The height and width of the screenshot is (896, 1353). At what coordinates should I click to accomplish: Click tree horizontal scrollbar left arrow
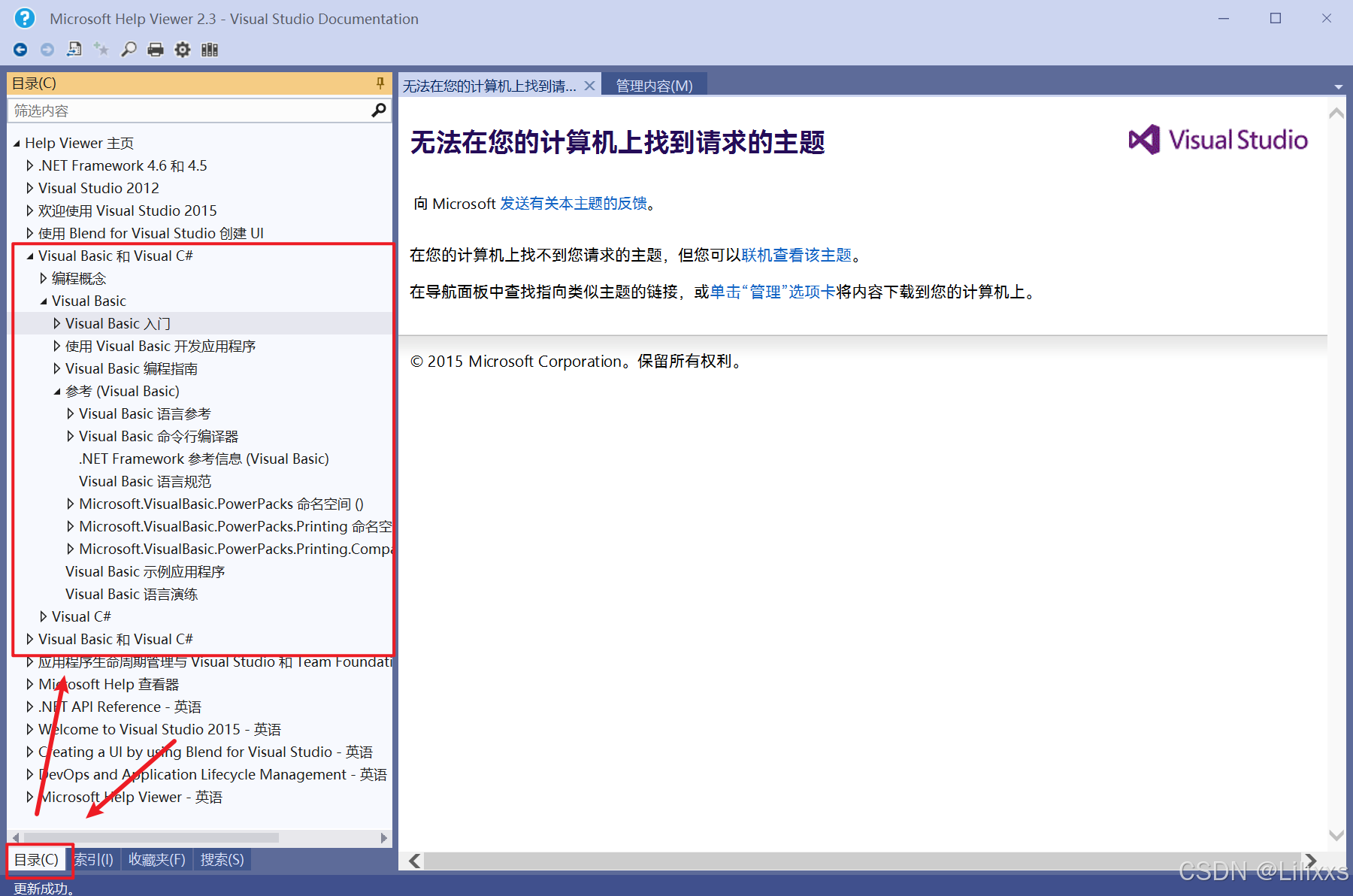pos(16,837)
